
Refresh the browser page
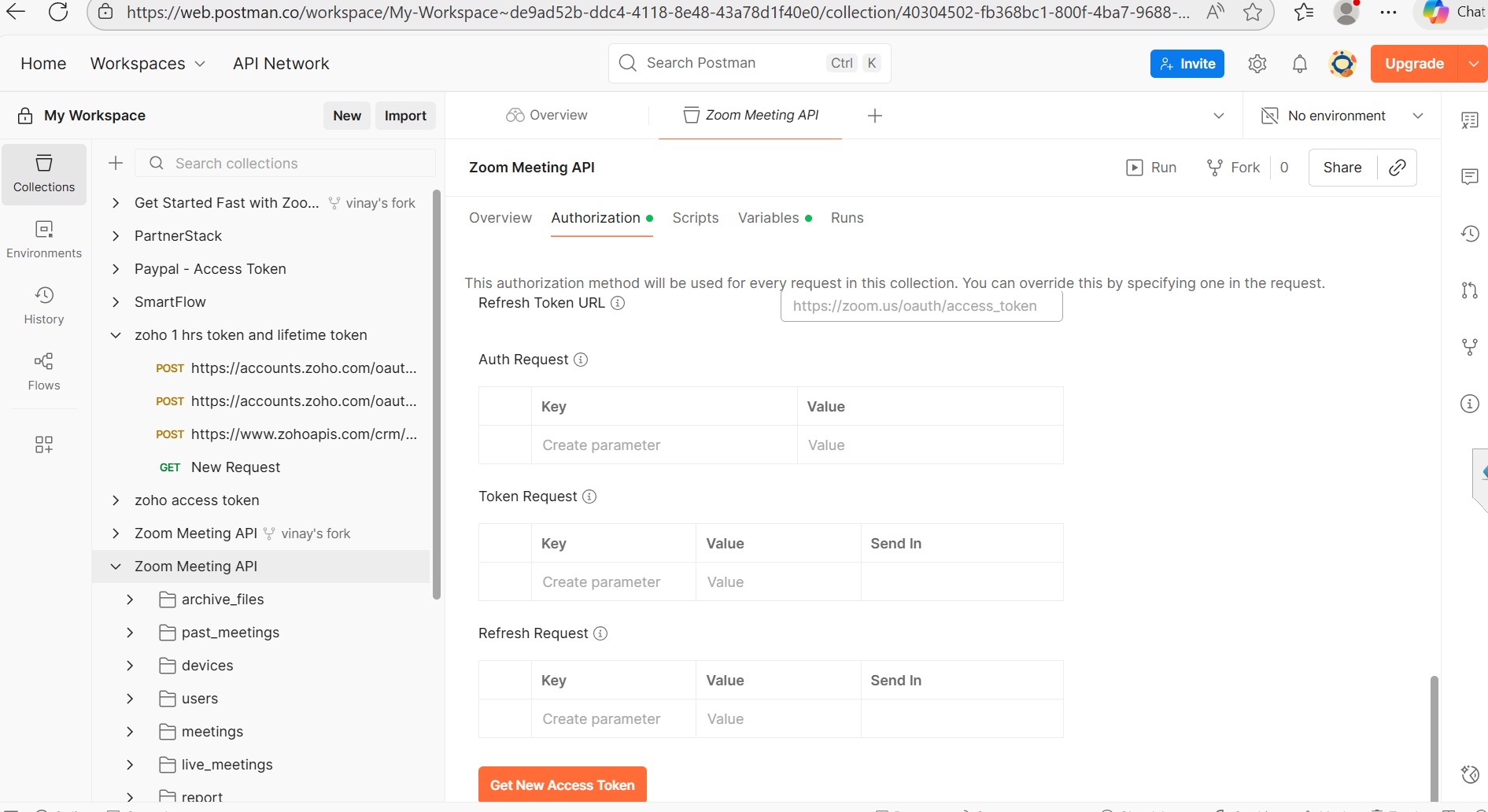58,12
